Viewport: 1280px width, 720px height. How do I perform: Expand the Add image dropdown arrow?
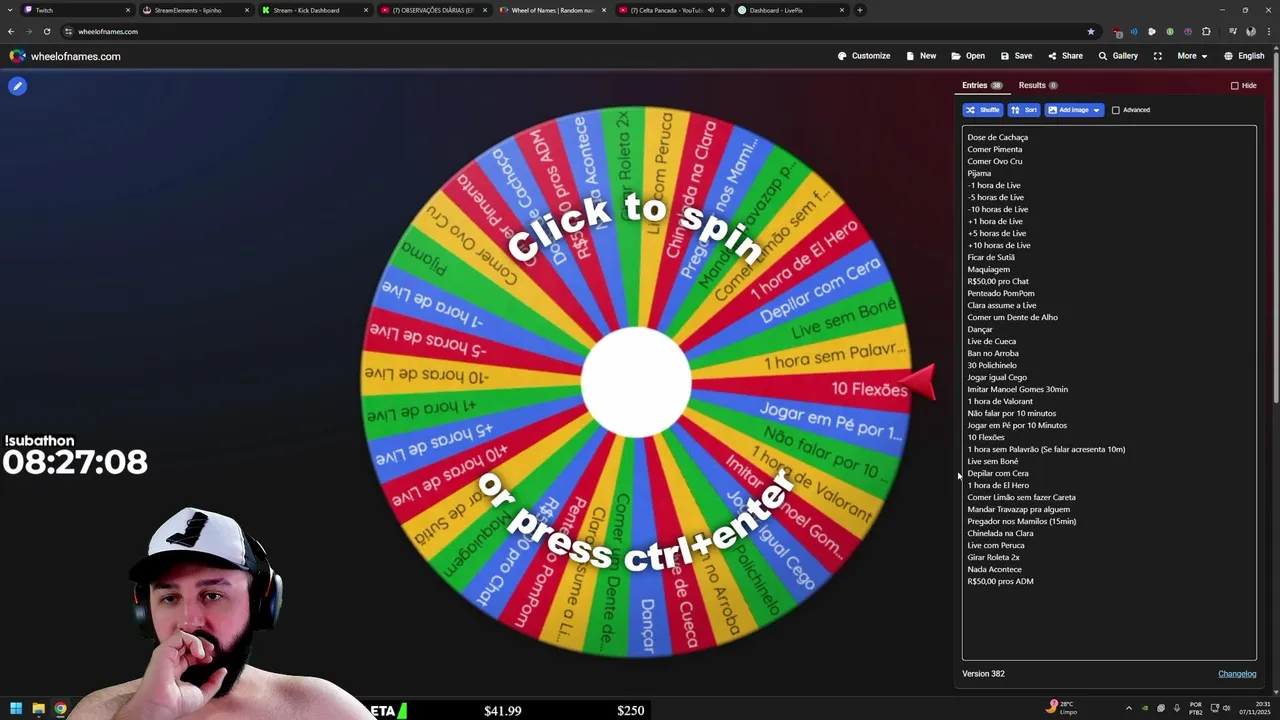1096,110
